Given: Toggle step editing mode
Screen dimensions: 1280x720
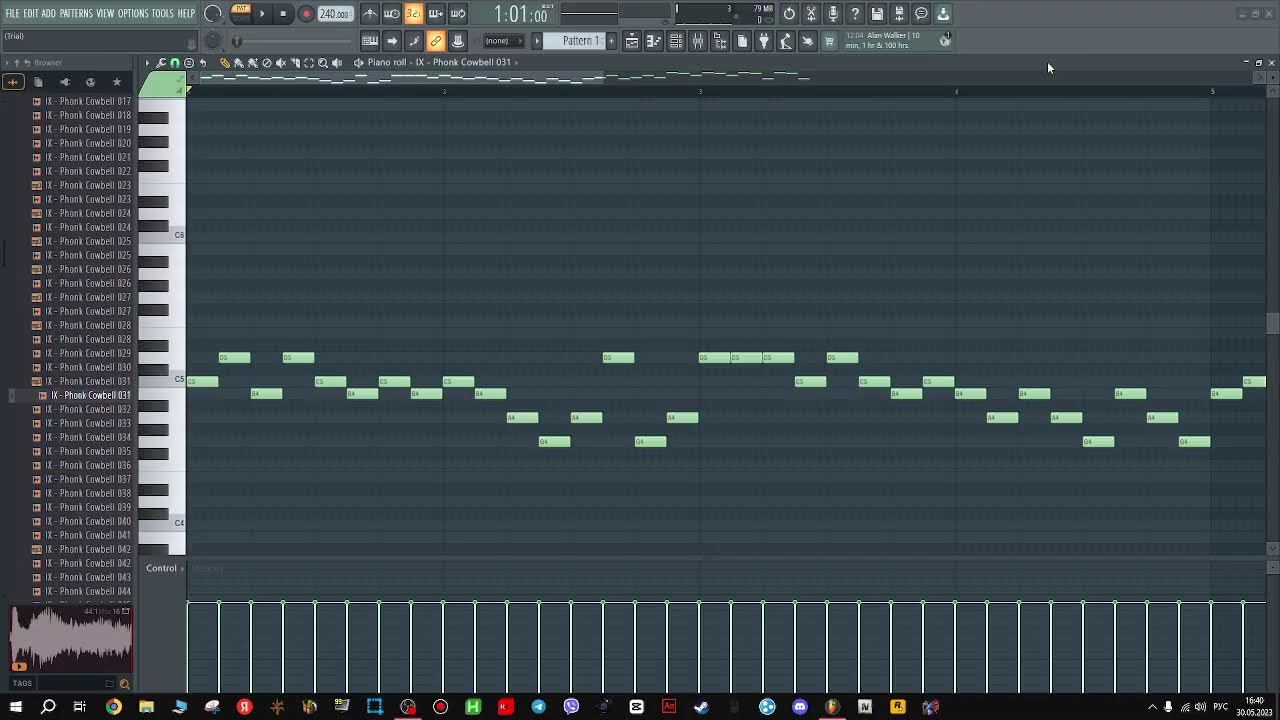Looking at the screenshot, I should click(x=414, y=41).
